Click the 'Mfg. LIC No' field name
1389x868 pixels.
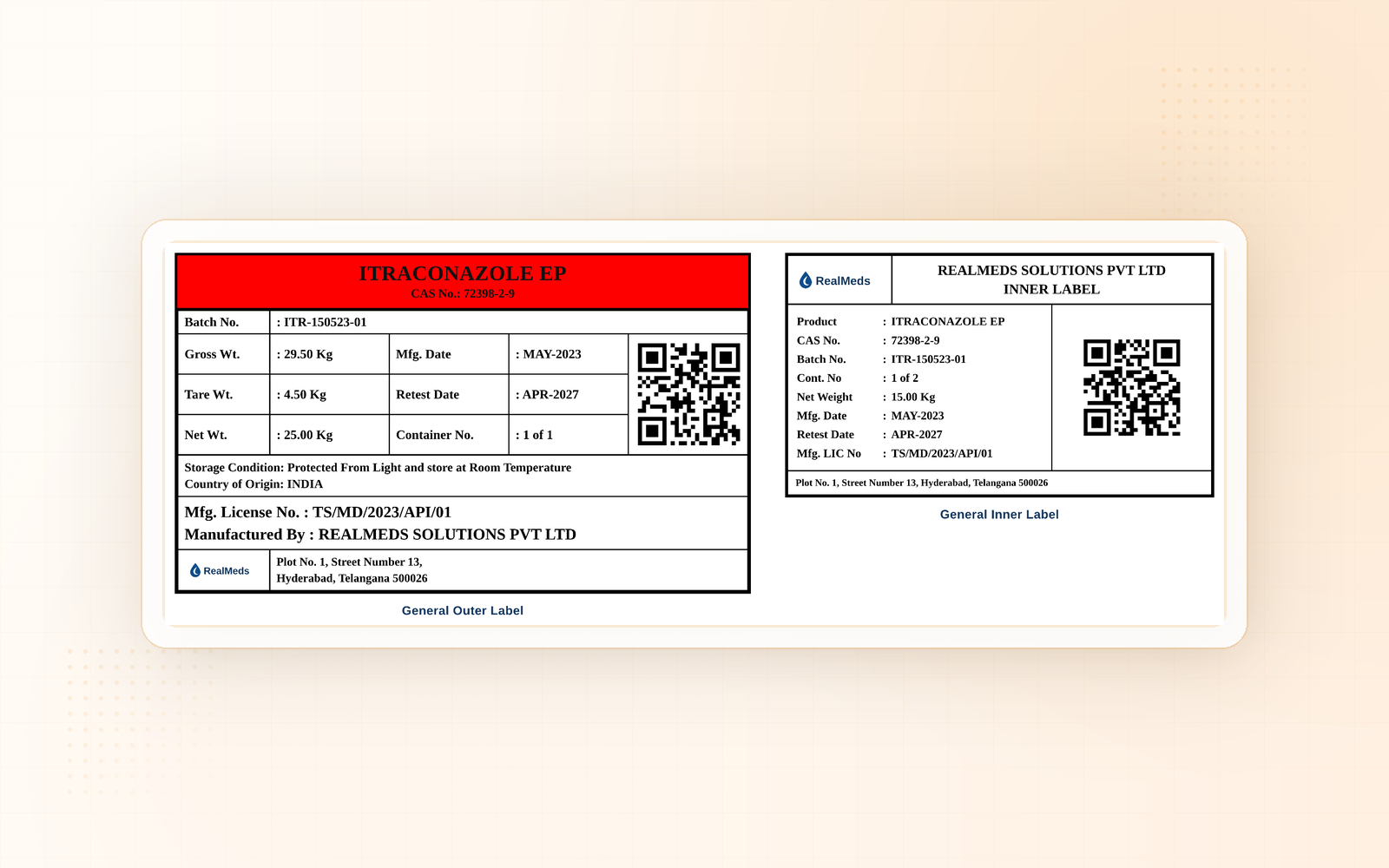[x=829, y=454]
